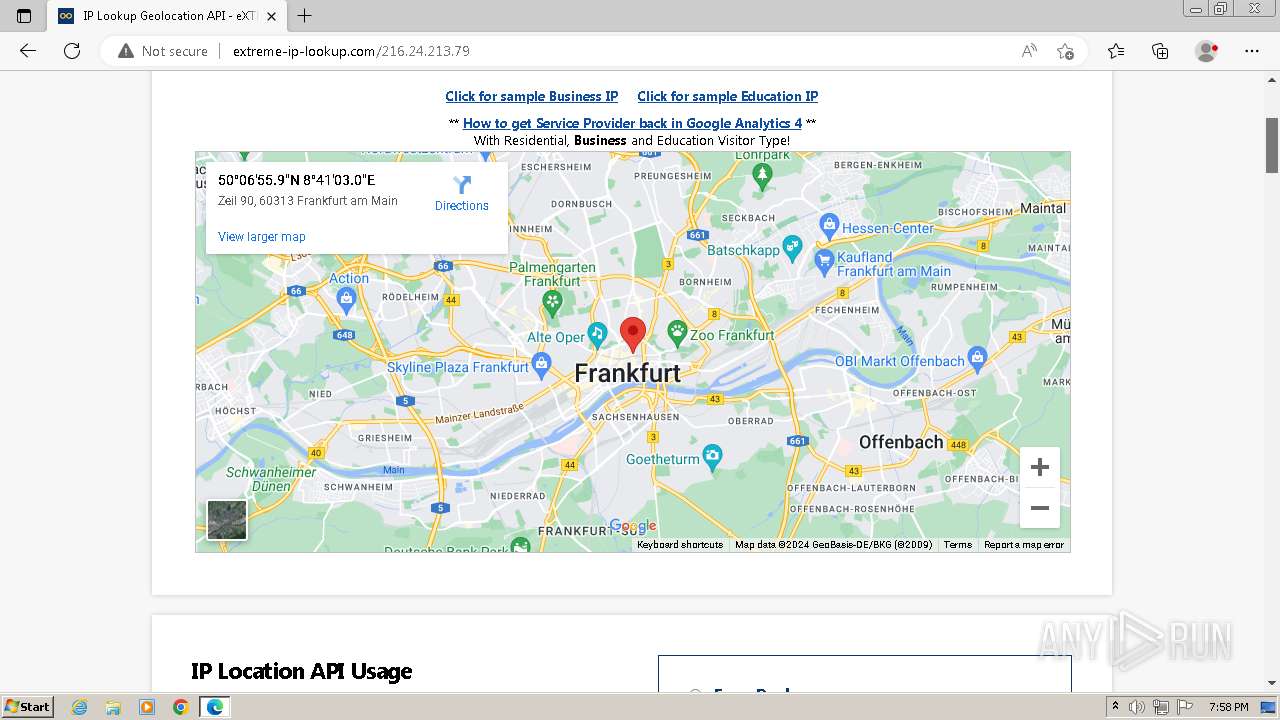Zoom in on the map with plus button
This screenshot has height=720, width=1280.
click(1039, 467)
